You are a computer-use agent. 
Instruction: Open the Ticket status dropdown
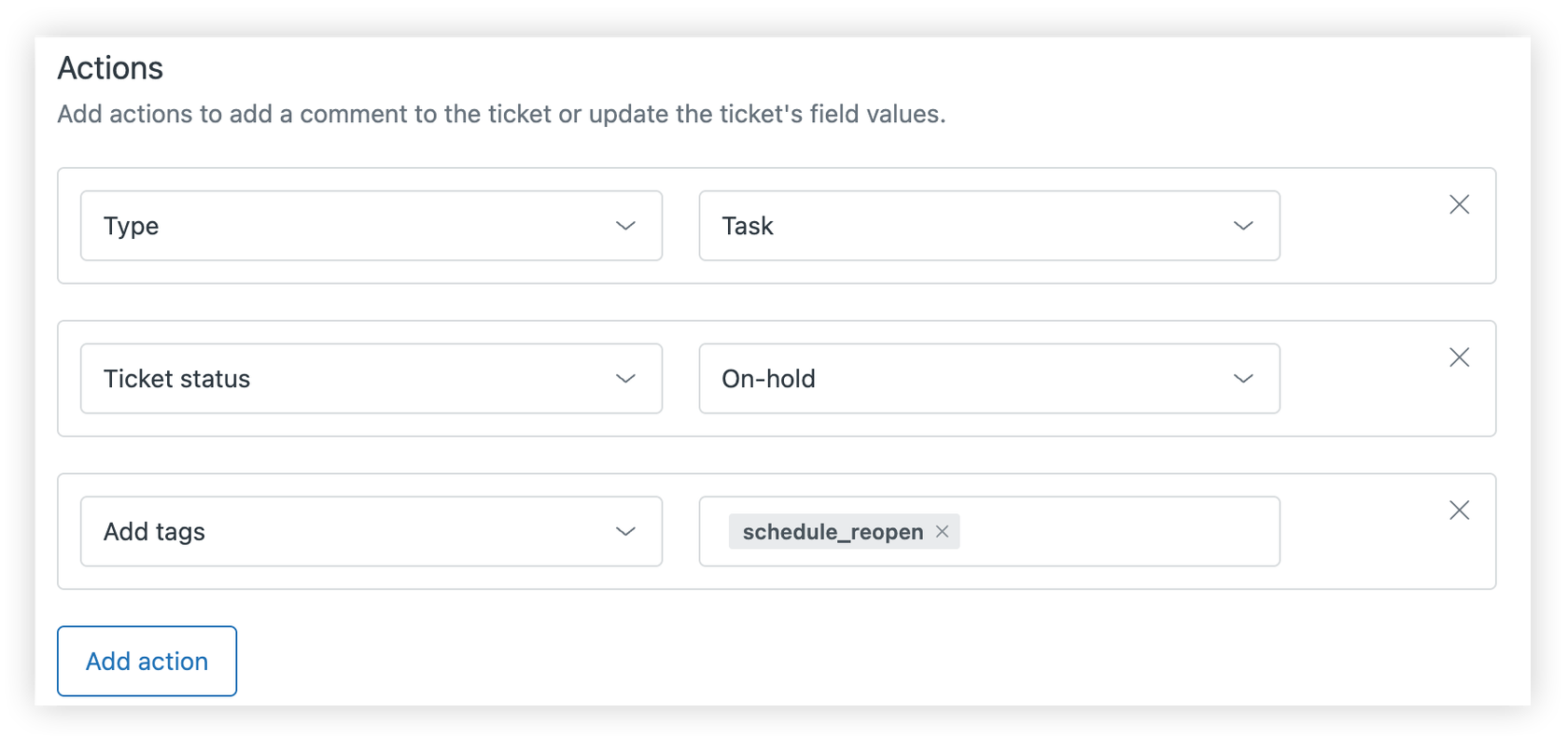[371, 379]
